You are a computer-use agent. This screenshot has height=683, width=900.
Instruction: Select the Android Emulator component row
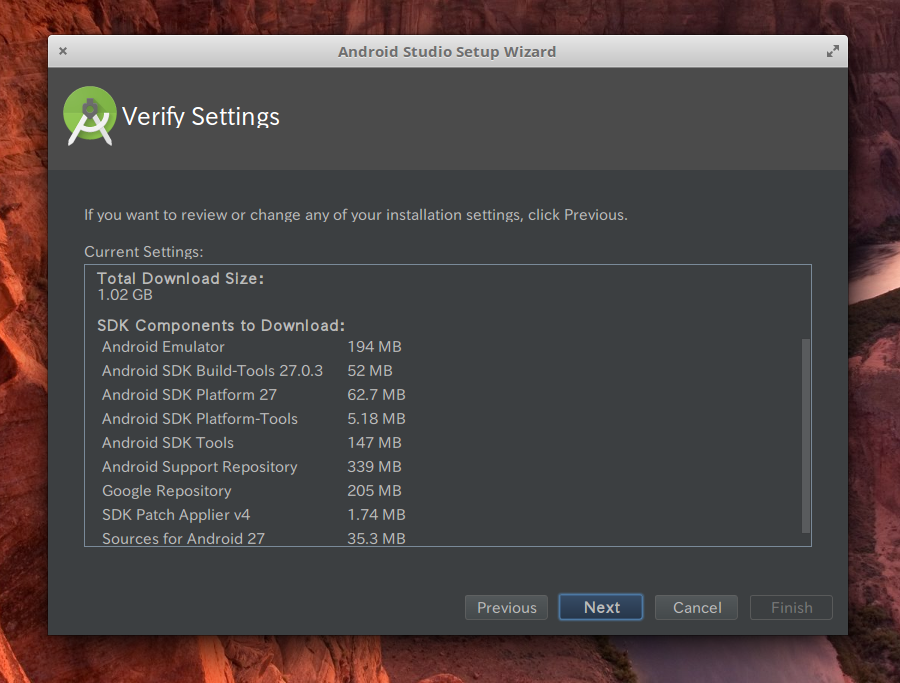coord(163,347)
